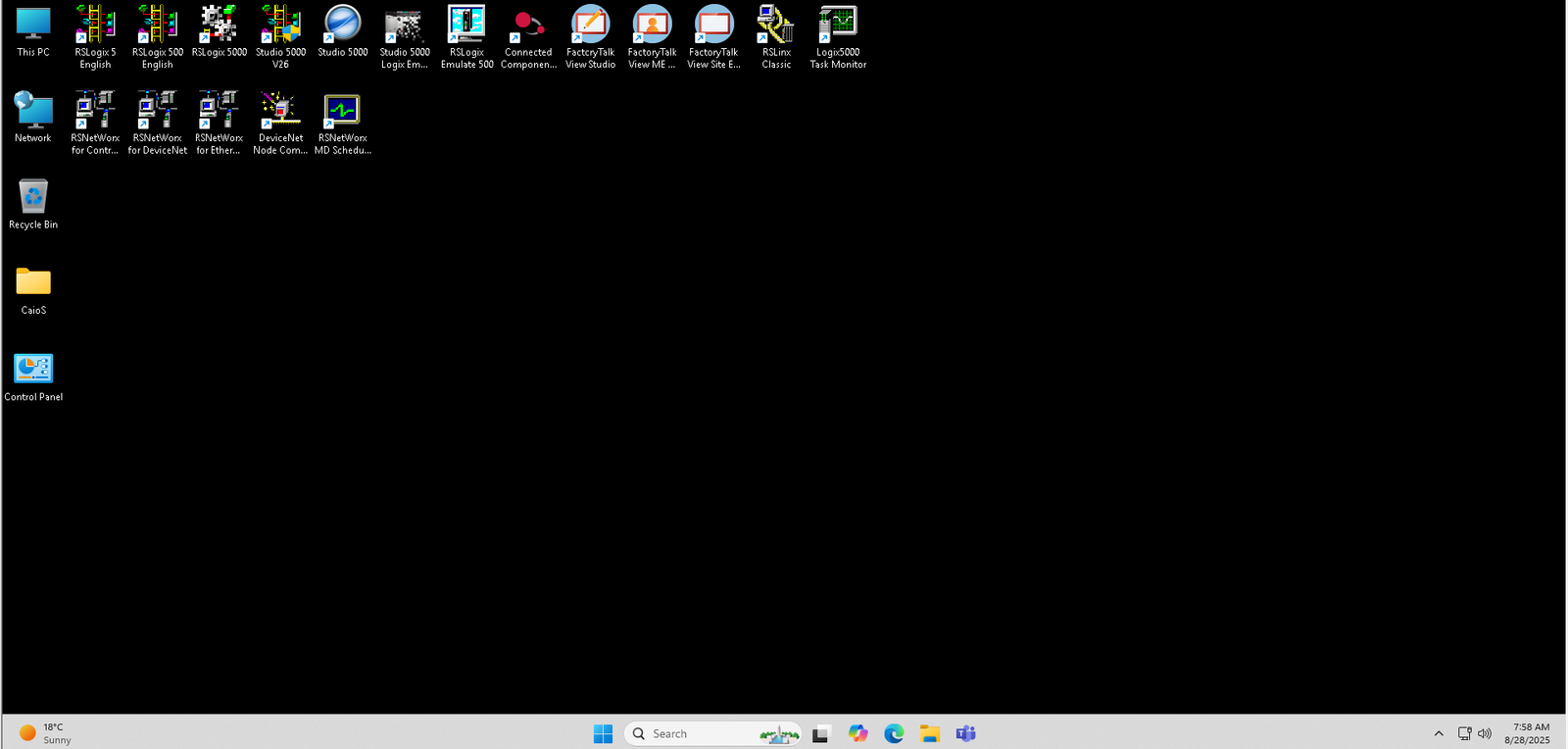1568x749 pixels.
Task: Select the Recycle Bin icon
Action: (x=33, y=204)
